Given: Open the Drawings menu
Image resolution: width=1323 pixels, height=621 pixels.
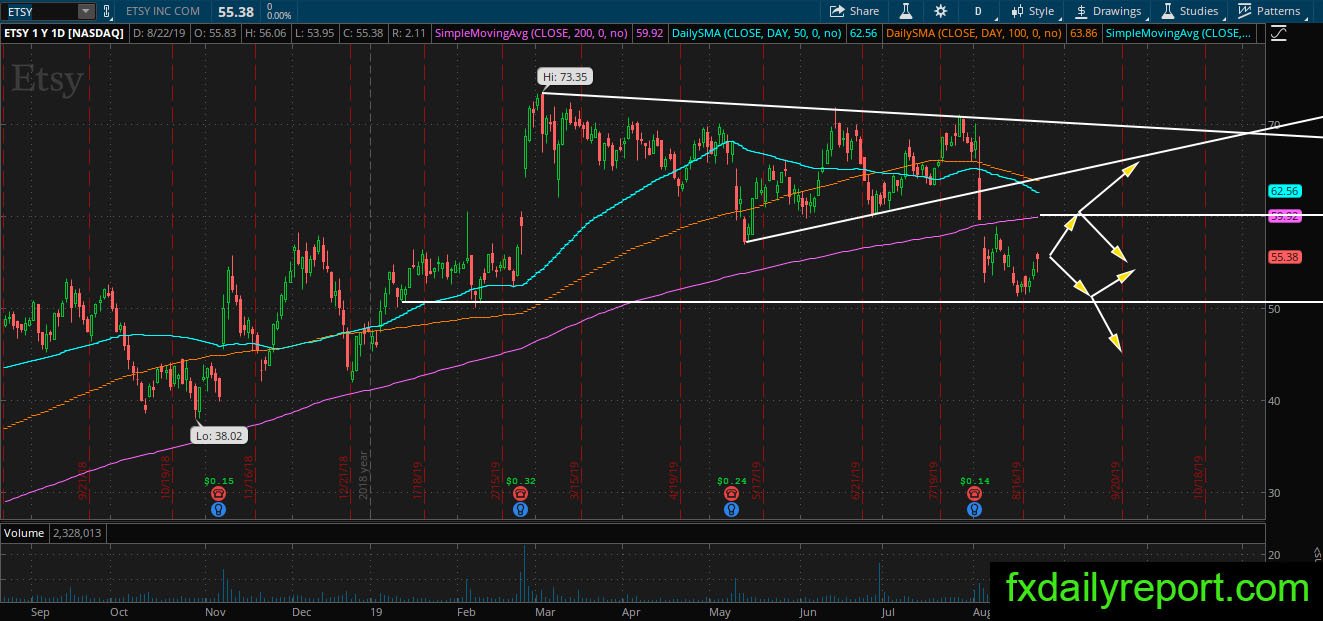Looking at the screenshot, I should [x=1108, y=11].
